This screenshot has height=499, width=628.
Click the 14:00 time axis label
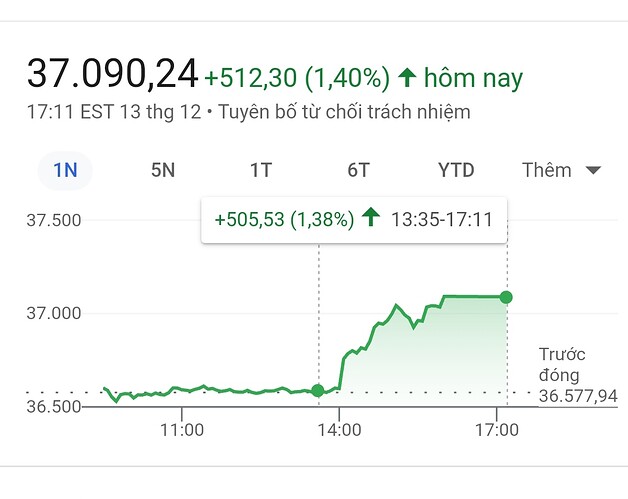(339, 430)
